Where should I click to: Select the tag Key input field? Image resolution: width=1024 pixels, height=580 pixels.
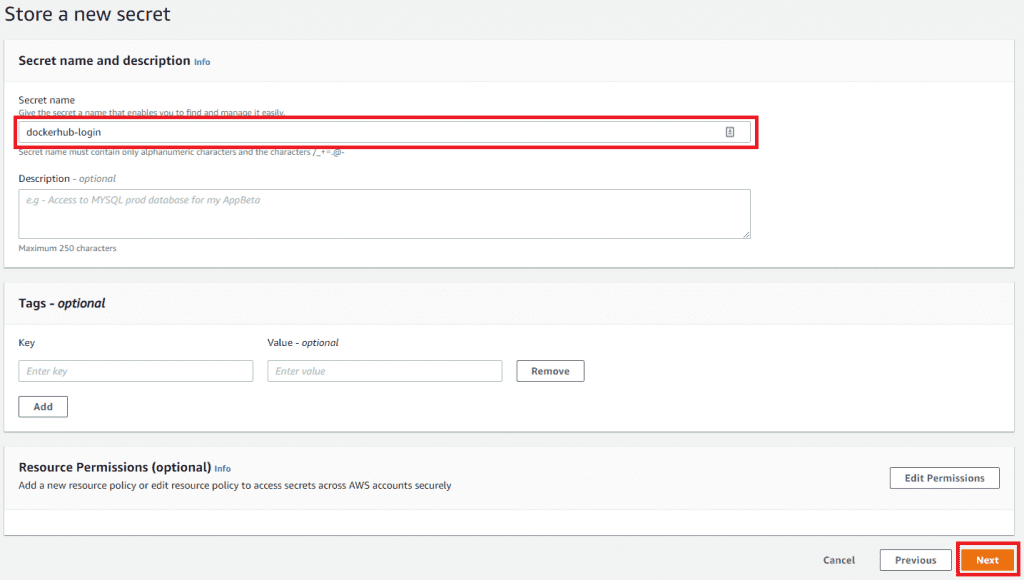tap(136, 371)
